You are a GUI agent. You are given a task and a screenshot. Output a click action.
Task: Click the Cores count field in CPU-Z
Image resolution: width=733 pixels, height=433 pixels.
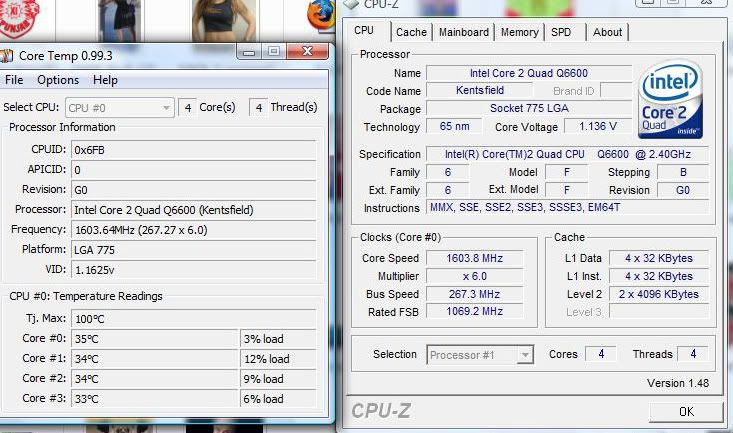601,354
